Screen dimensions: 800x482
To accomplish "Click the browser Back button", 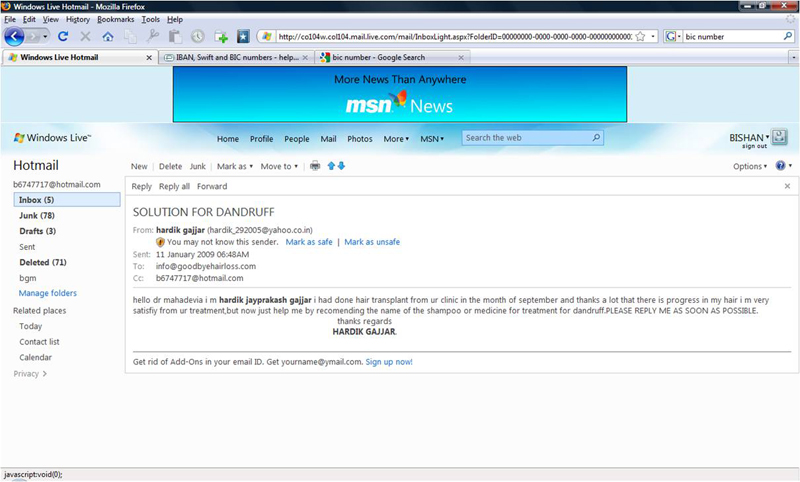I will (x=14, y=36).
